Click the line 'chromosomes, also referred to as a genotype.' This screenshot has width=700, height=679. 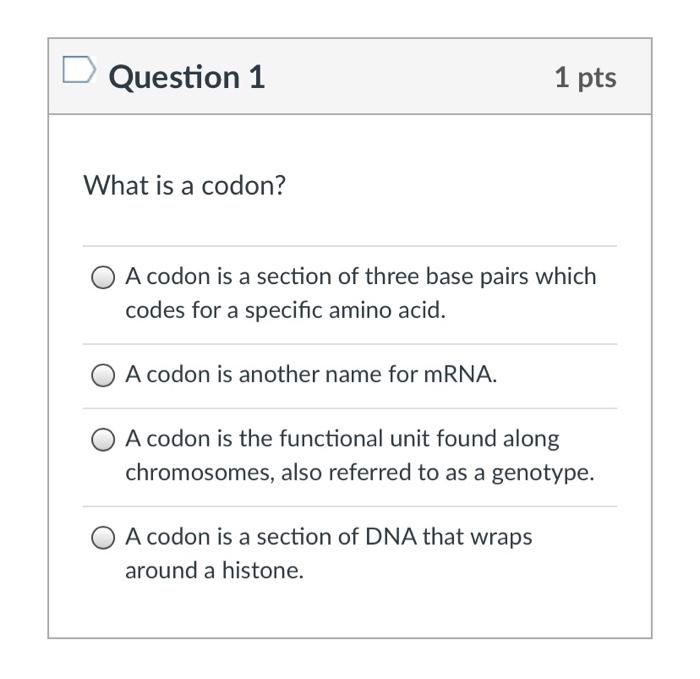(x=360, y=472)
